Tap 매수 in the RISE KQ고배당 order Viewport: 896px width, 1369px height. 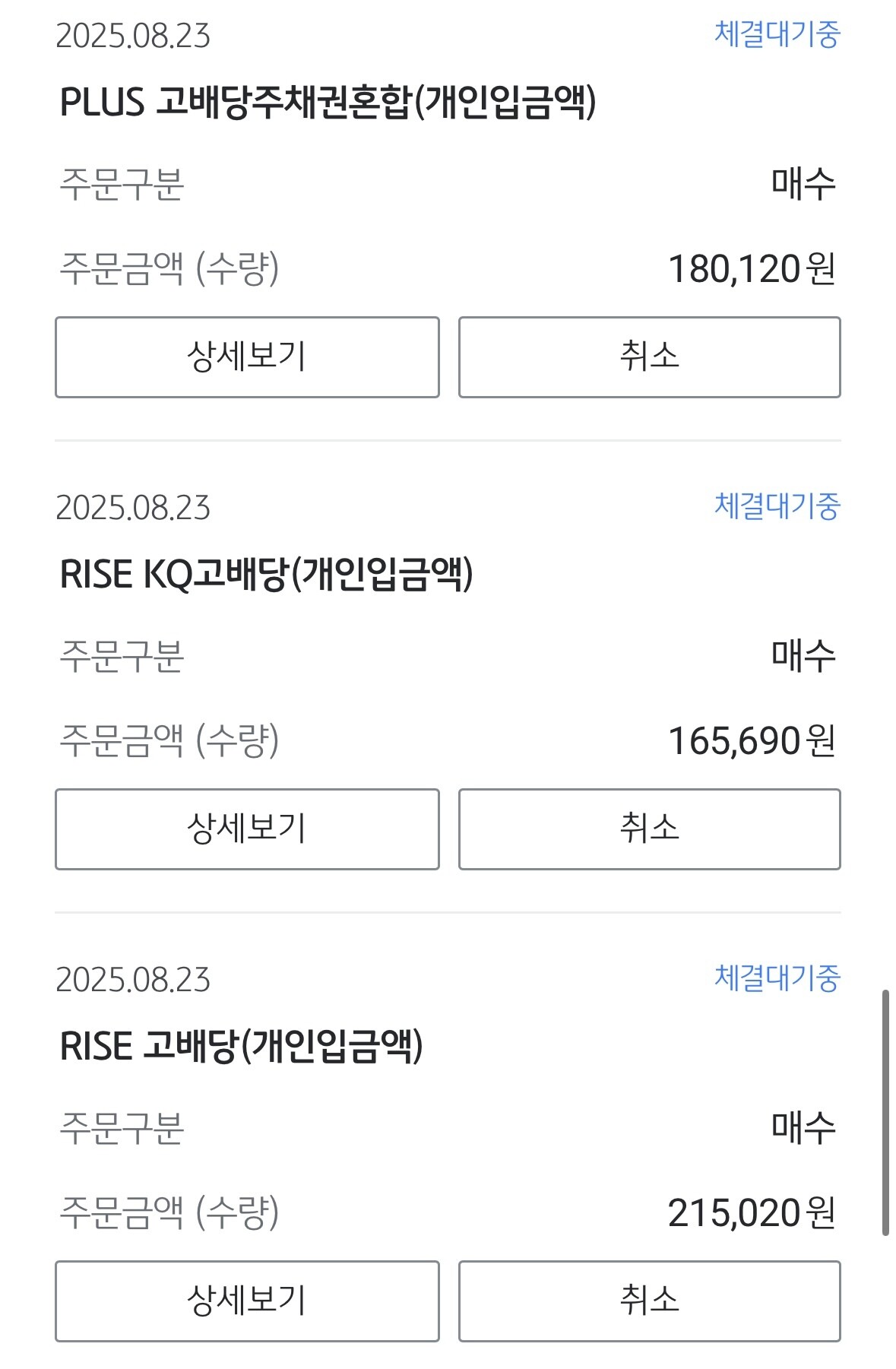(x=803, y=656)
